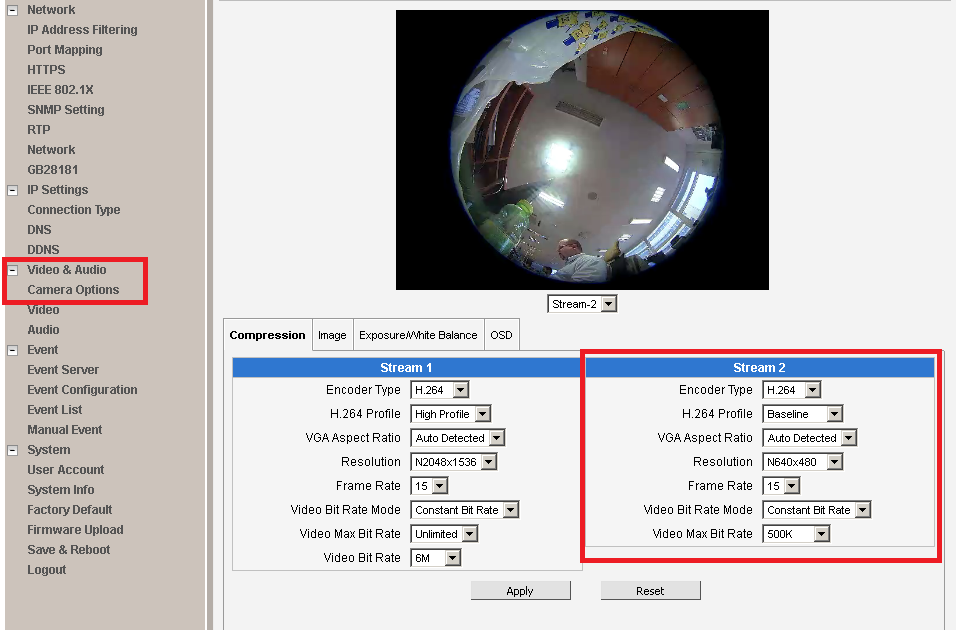This screenshot has height=630, width=956.
Task: Go to Camera Options page
Action: (73, 290)
